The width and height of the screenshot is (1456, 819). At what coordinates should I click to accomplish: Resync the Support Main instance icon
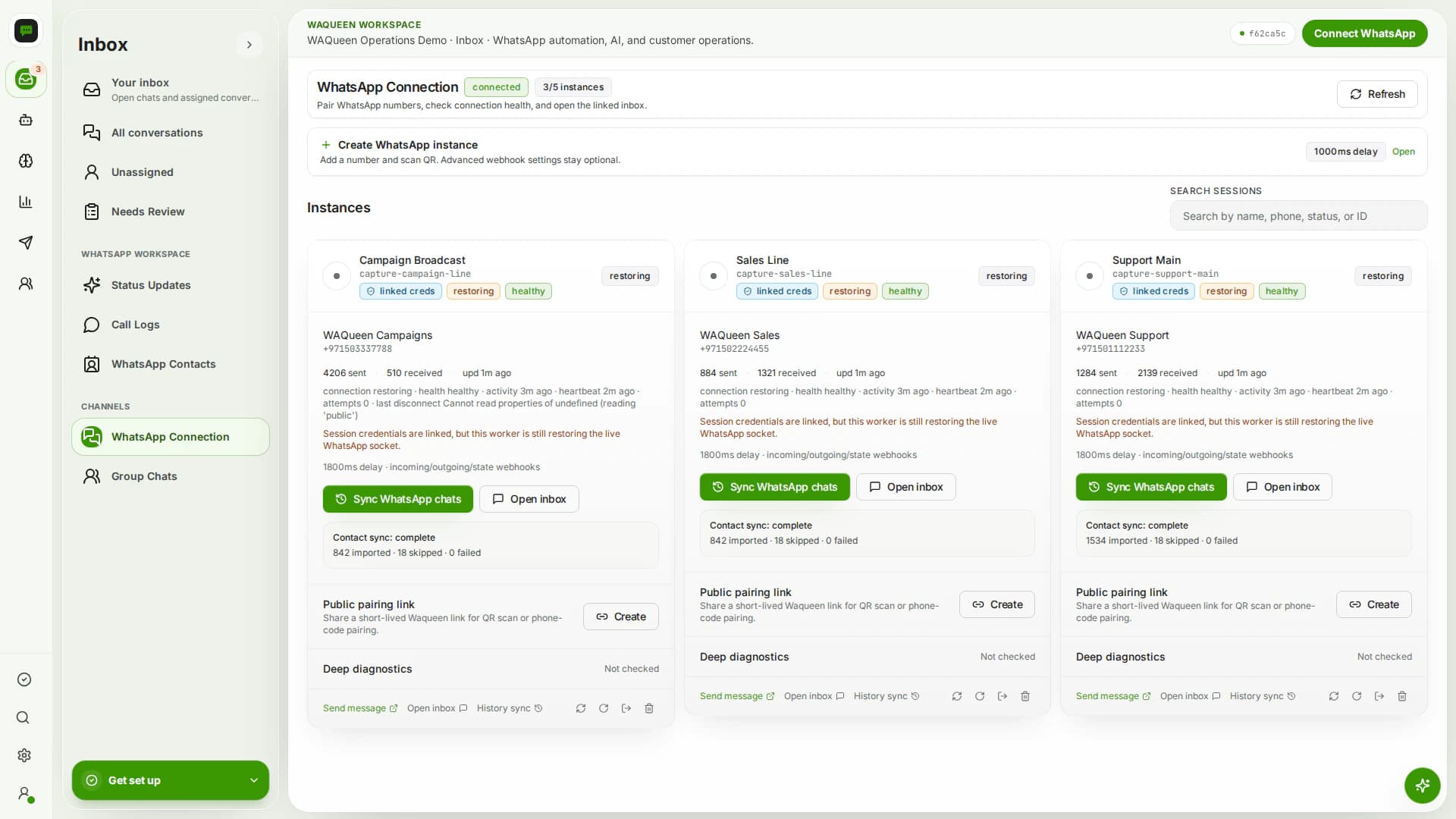1334,696
